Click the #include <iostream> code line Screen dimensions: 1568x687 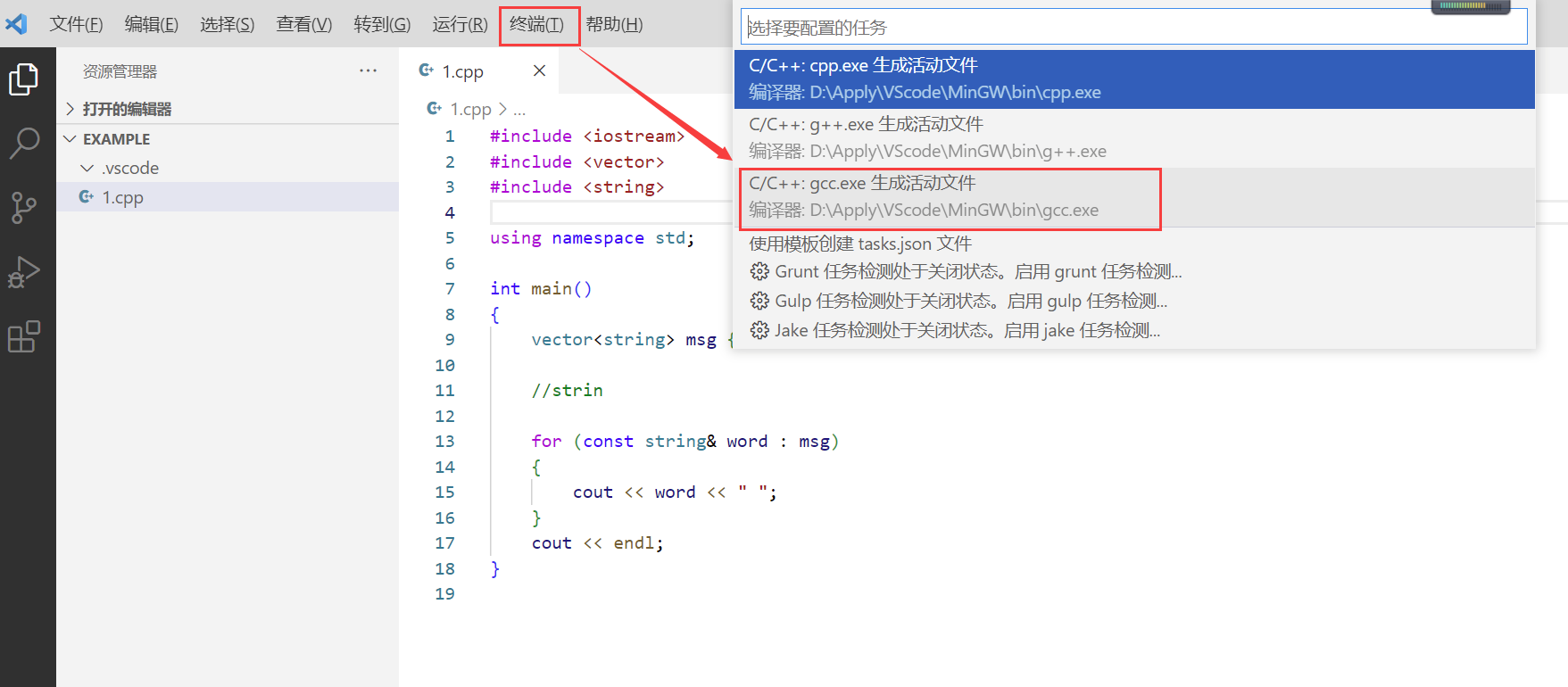tap(587, 136)
